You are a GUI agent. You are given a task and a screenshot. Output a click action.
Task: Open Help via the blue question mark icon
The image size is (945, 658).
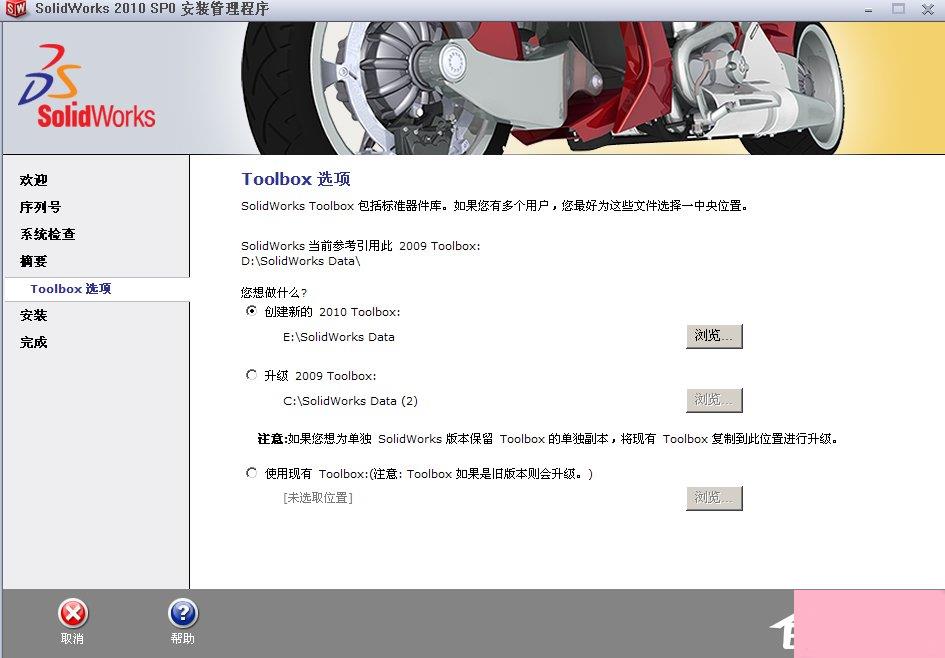point(183,614)
